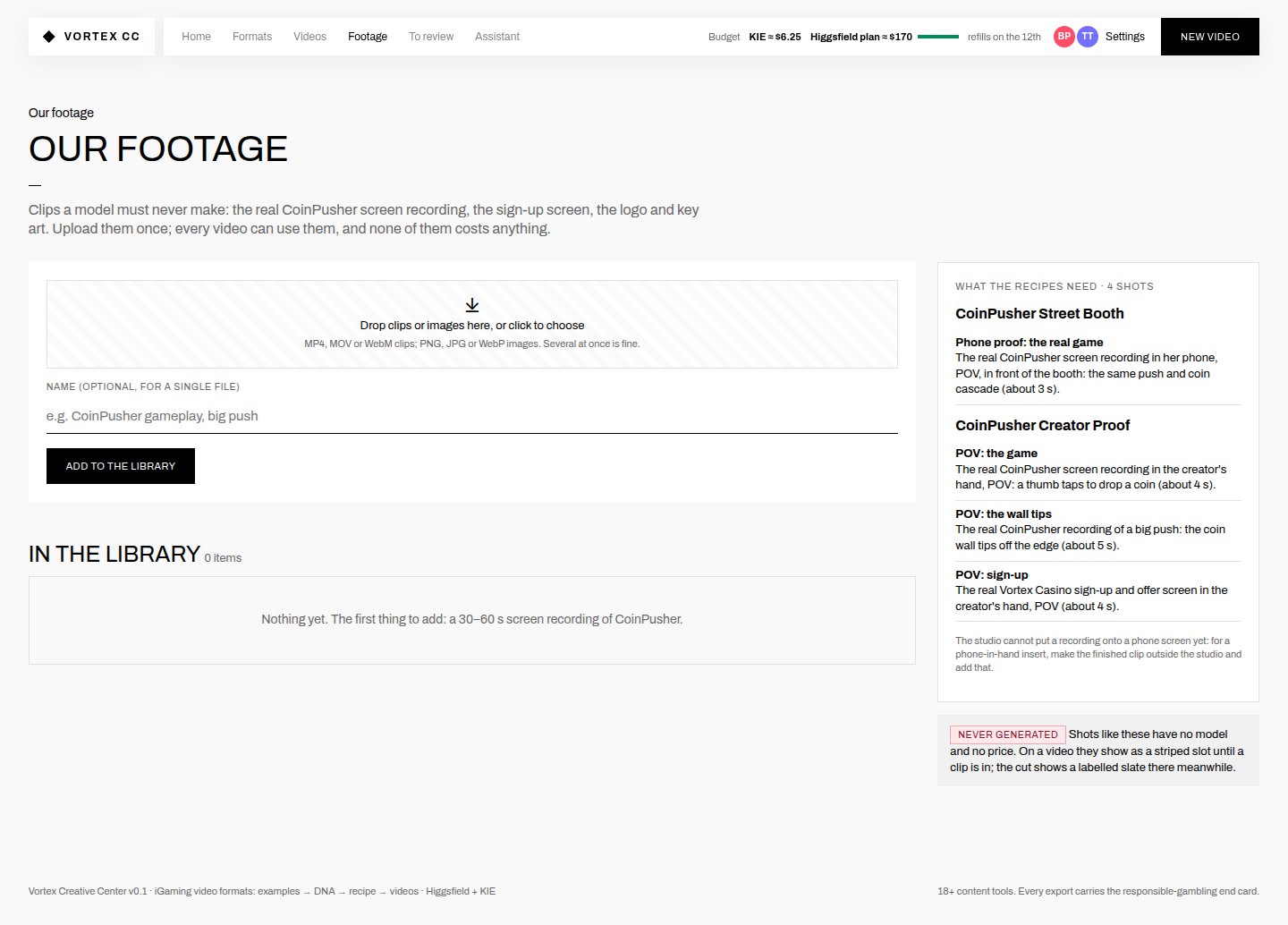Click 'What the recipes need · 4 shots' label
This screenshot has height=925, width=1288.
tap(1055, 286)
